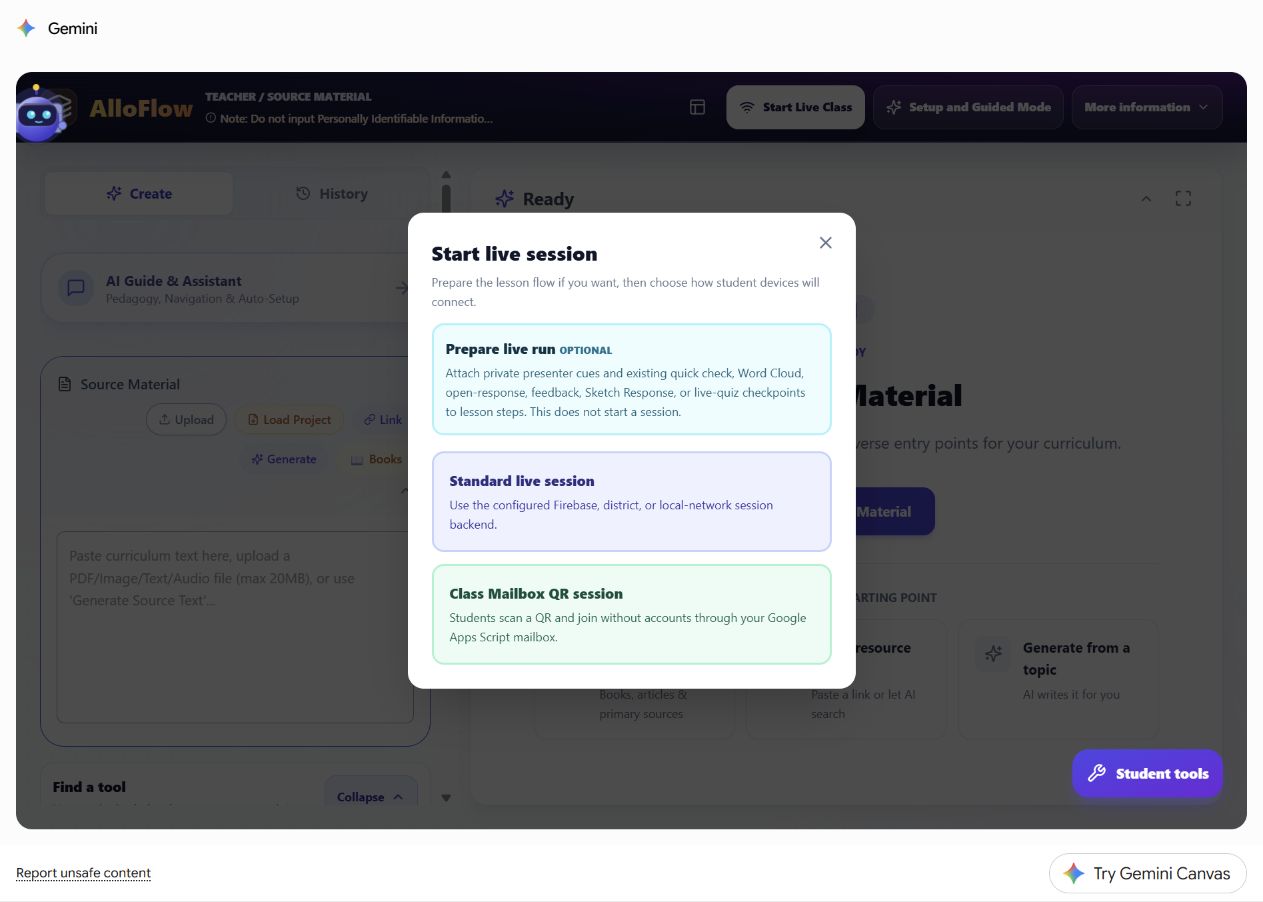Click the Upload button
This screenshot has width=1263, height=902.
pos(186,420)
